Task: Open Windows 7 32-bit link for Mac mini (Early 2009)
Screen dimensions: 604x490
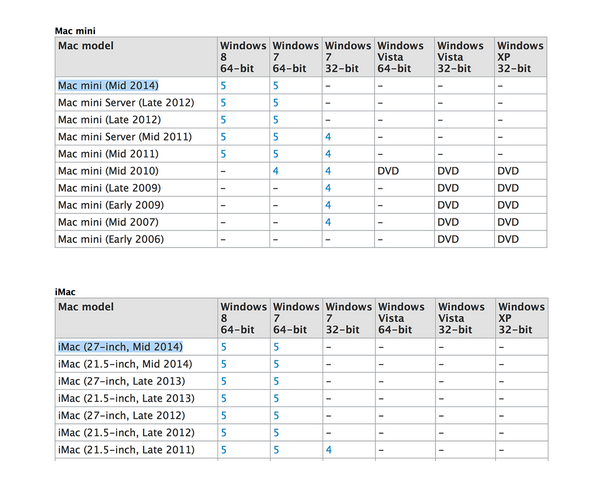Action: tap(328, 205)
